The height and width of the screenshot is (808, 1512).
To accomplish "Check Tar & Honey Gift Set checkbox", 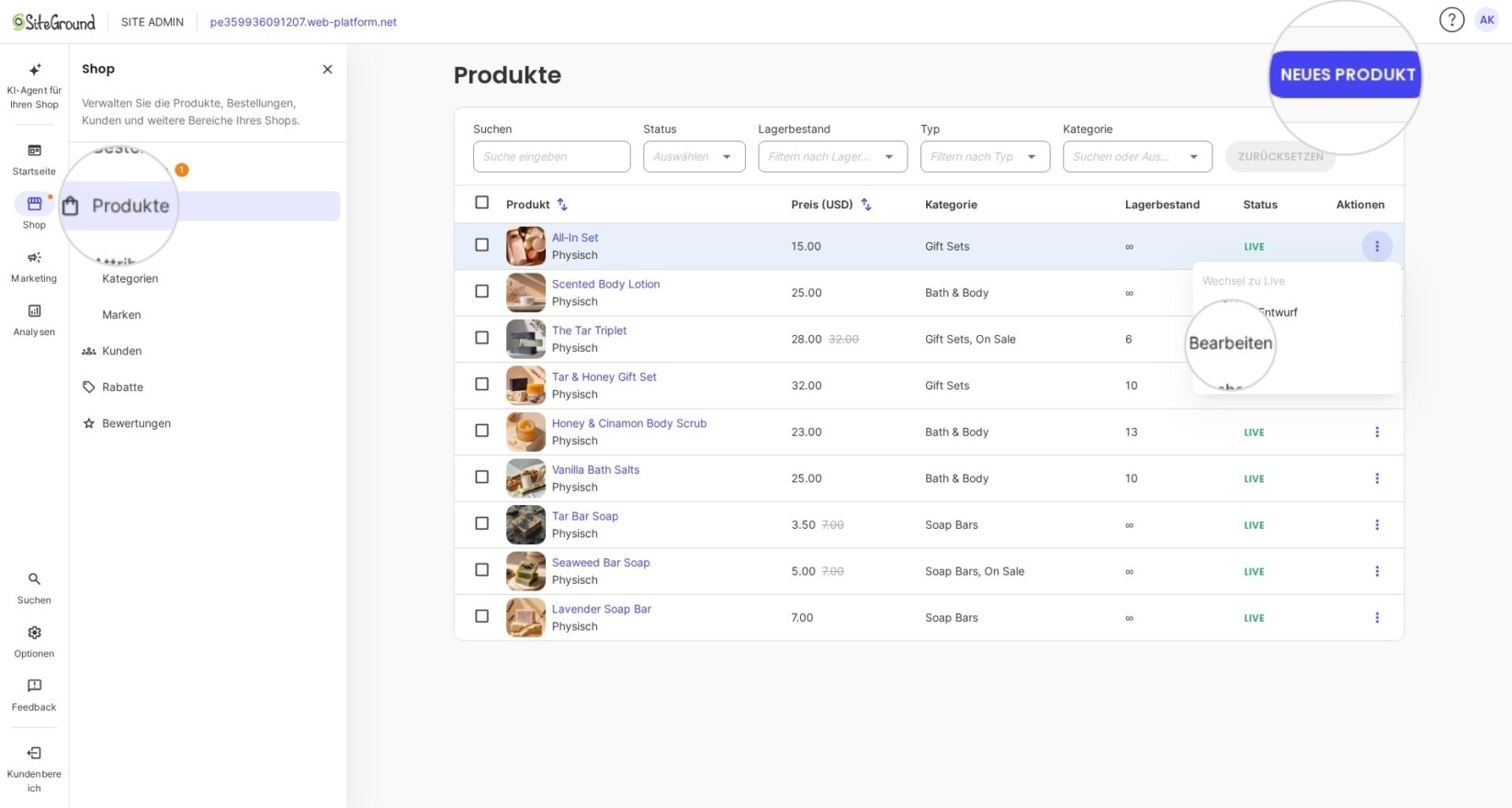I will [x=481, y=384].
